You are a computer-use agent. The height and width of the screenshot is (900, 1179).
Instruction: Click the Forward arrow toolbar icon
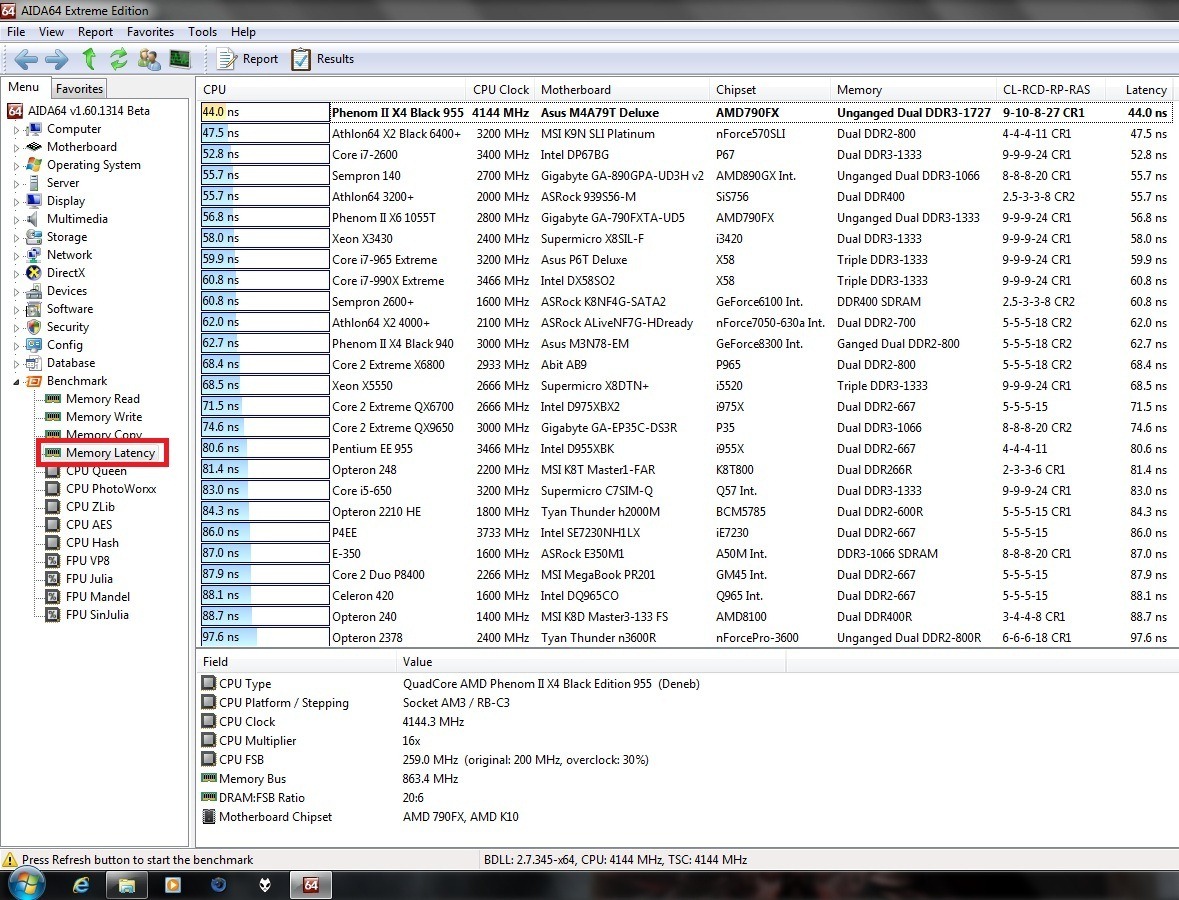tap(56, 59)
